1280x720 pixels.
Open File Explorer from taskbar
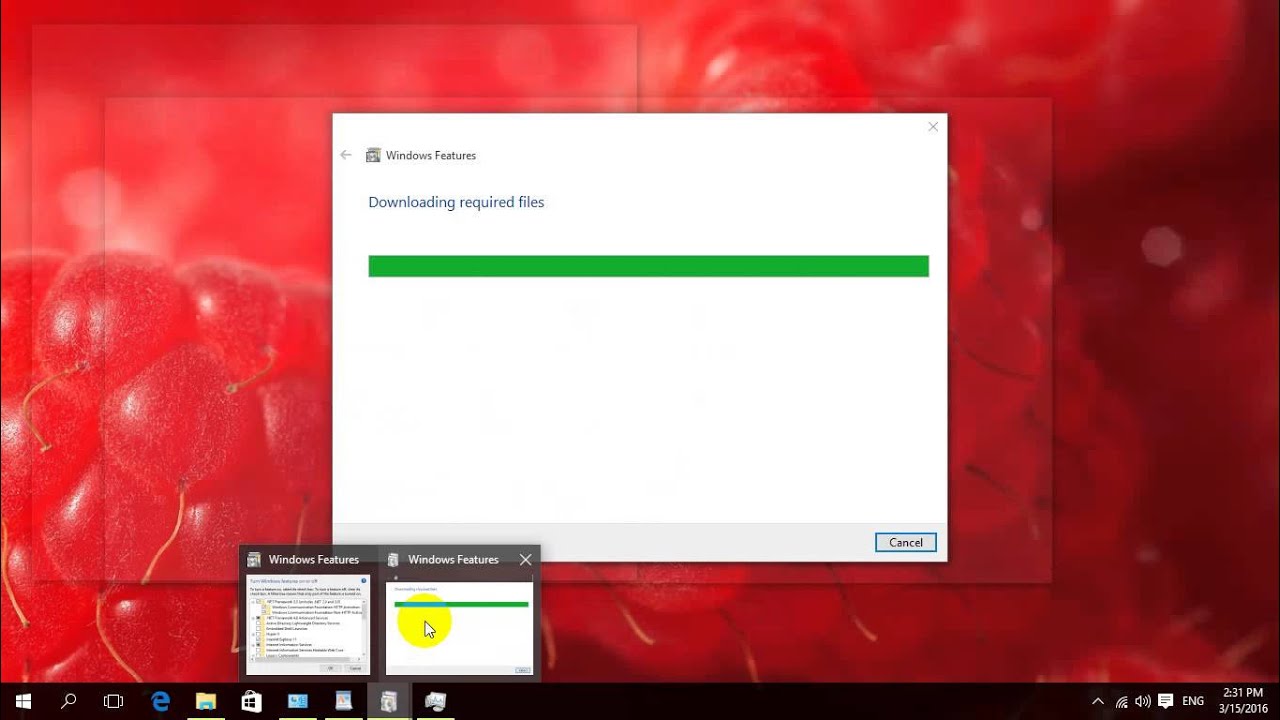click(206, 702)
